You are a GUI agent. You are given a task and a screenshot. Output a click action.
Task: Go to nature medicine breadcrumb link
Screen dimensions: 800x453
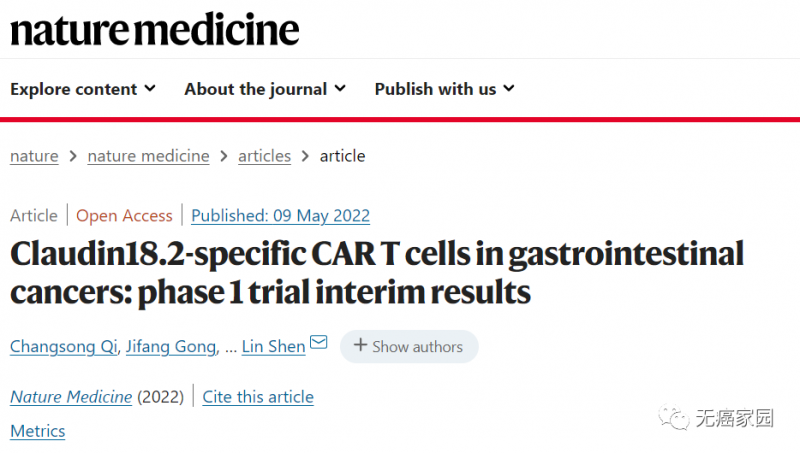click(x=148, y=156)
